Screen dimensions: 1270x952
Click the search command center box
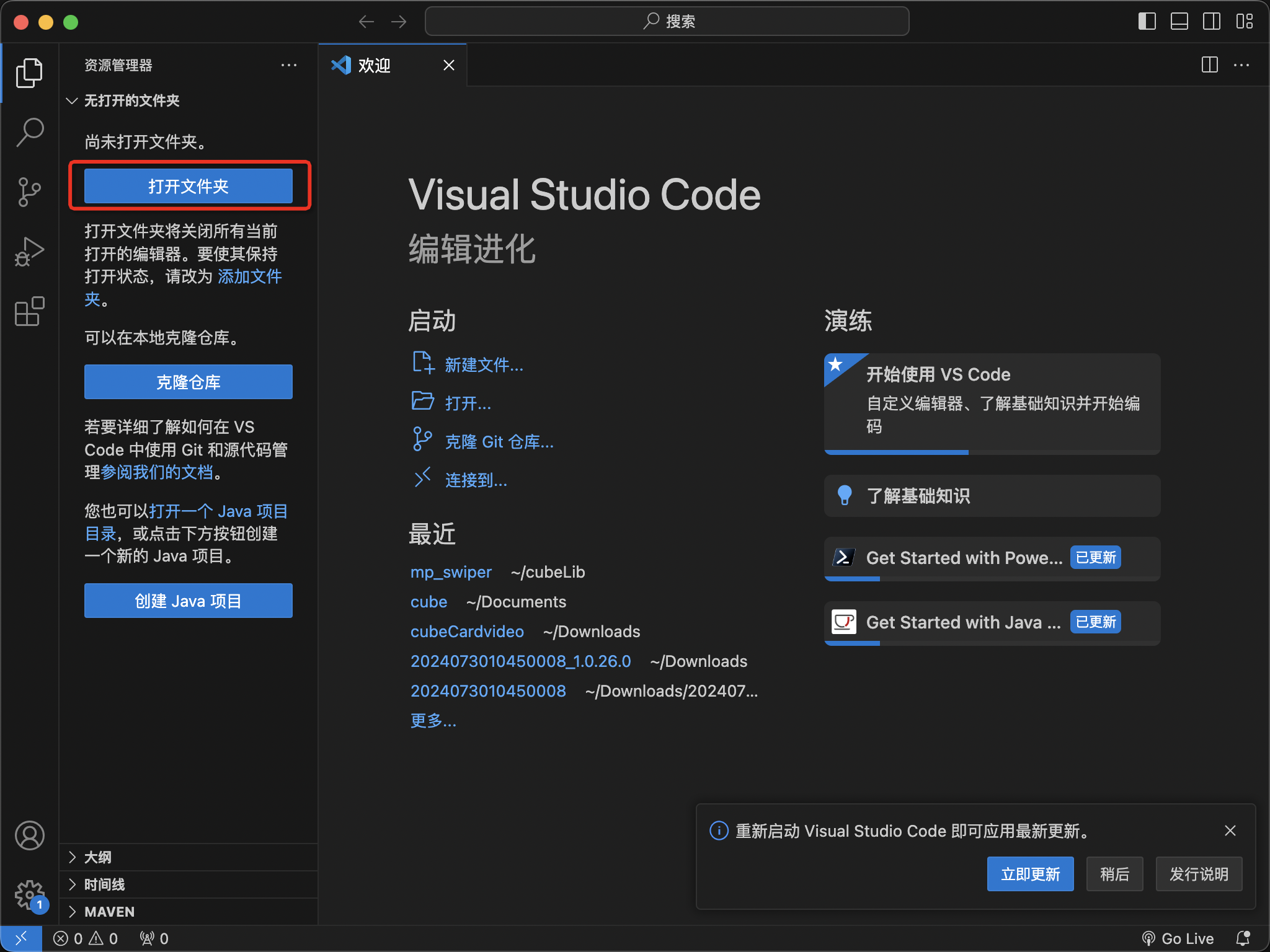tap(667, 22)
